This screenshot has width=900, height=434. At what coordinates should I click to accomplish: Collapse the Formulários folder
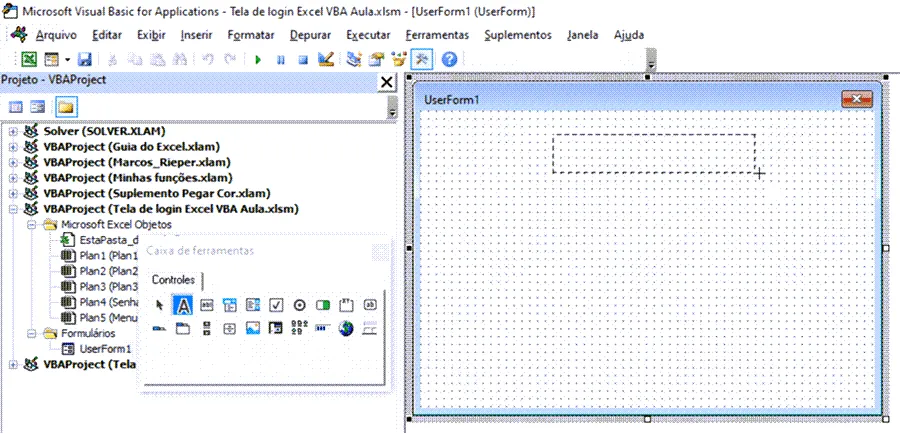(x=32, y=333)
